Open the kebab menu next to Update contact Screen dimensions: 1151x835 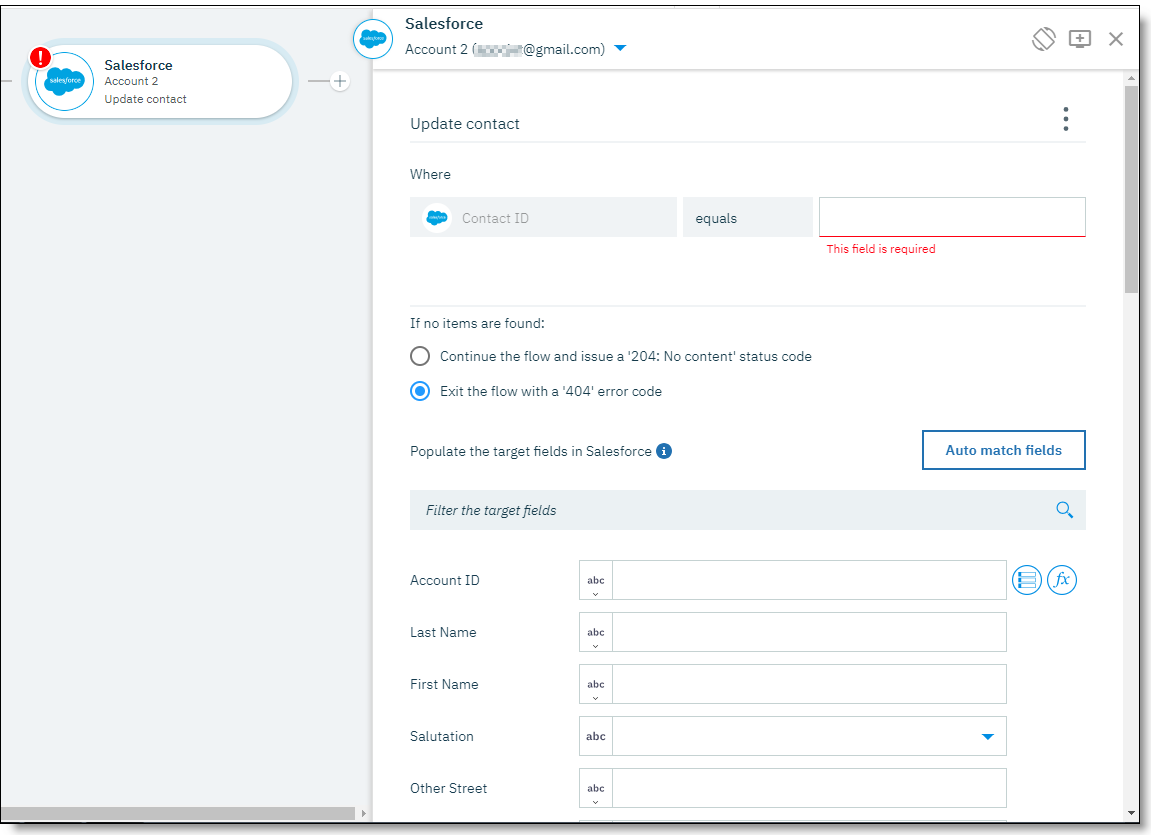click(1065, 118)
